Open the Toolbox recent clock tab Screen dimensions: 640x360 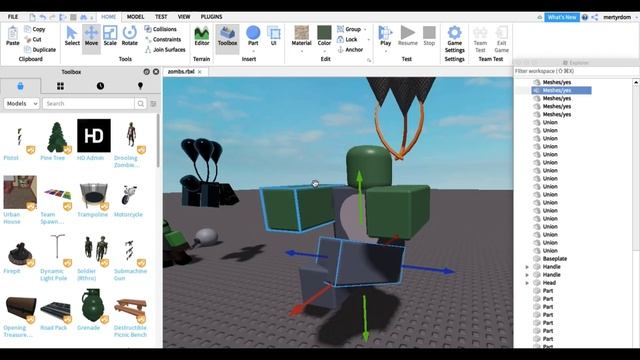(x=100, y=86)
